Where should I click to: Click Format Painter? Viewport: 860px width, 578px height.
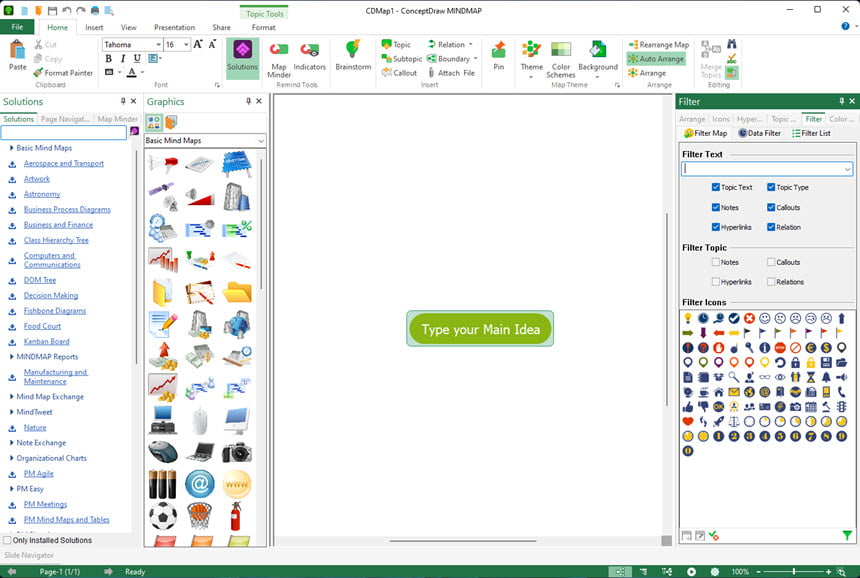pyautogui.click(x=63, y=72)
